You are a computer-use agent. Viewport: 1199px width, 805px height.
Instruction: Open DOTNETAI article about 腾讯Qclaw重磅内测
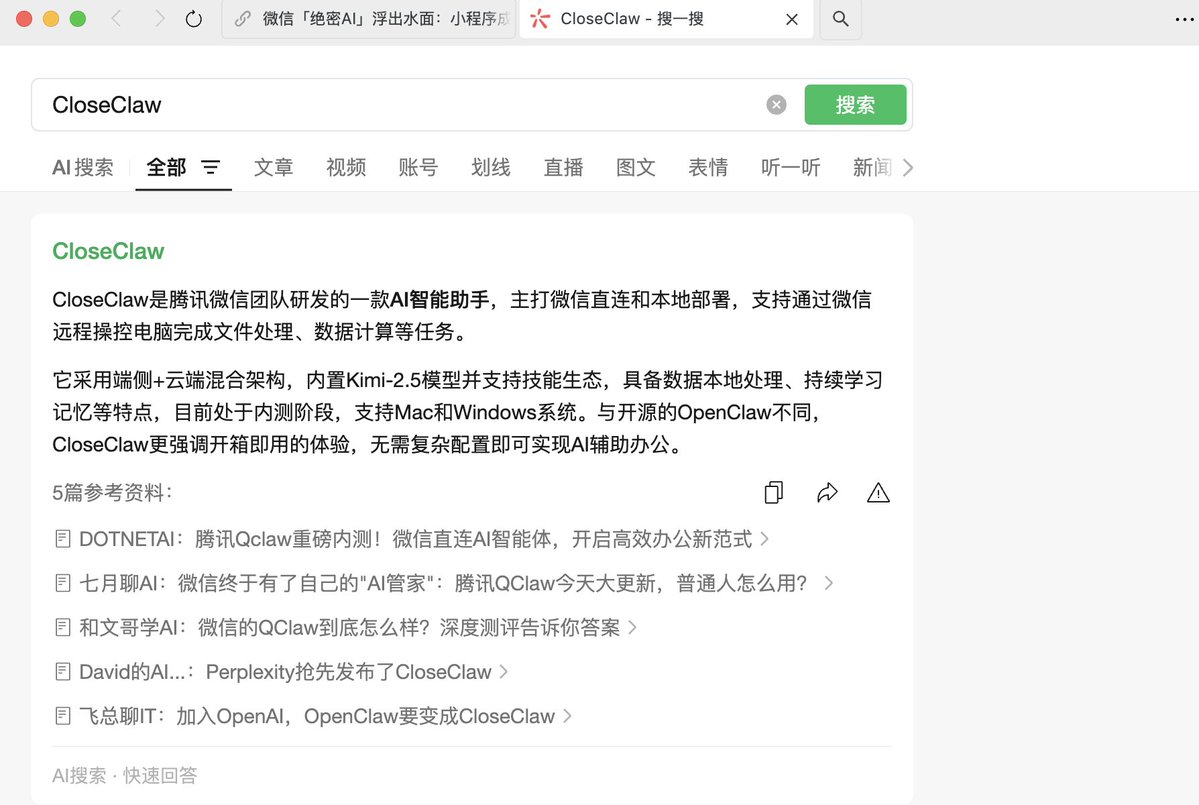416,539
